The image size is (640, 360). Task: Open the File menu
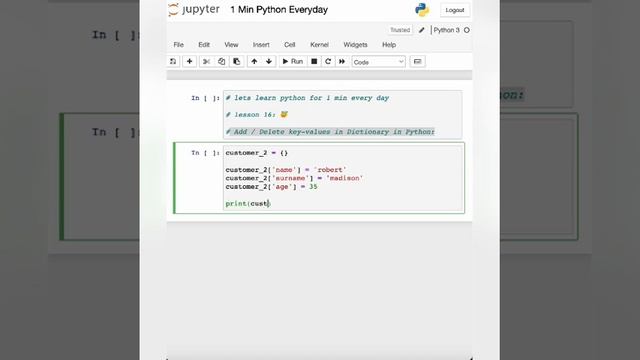click(178, 45)
